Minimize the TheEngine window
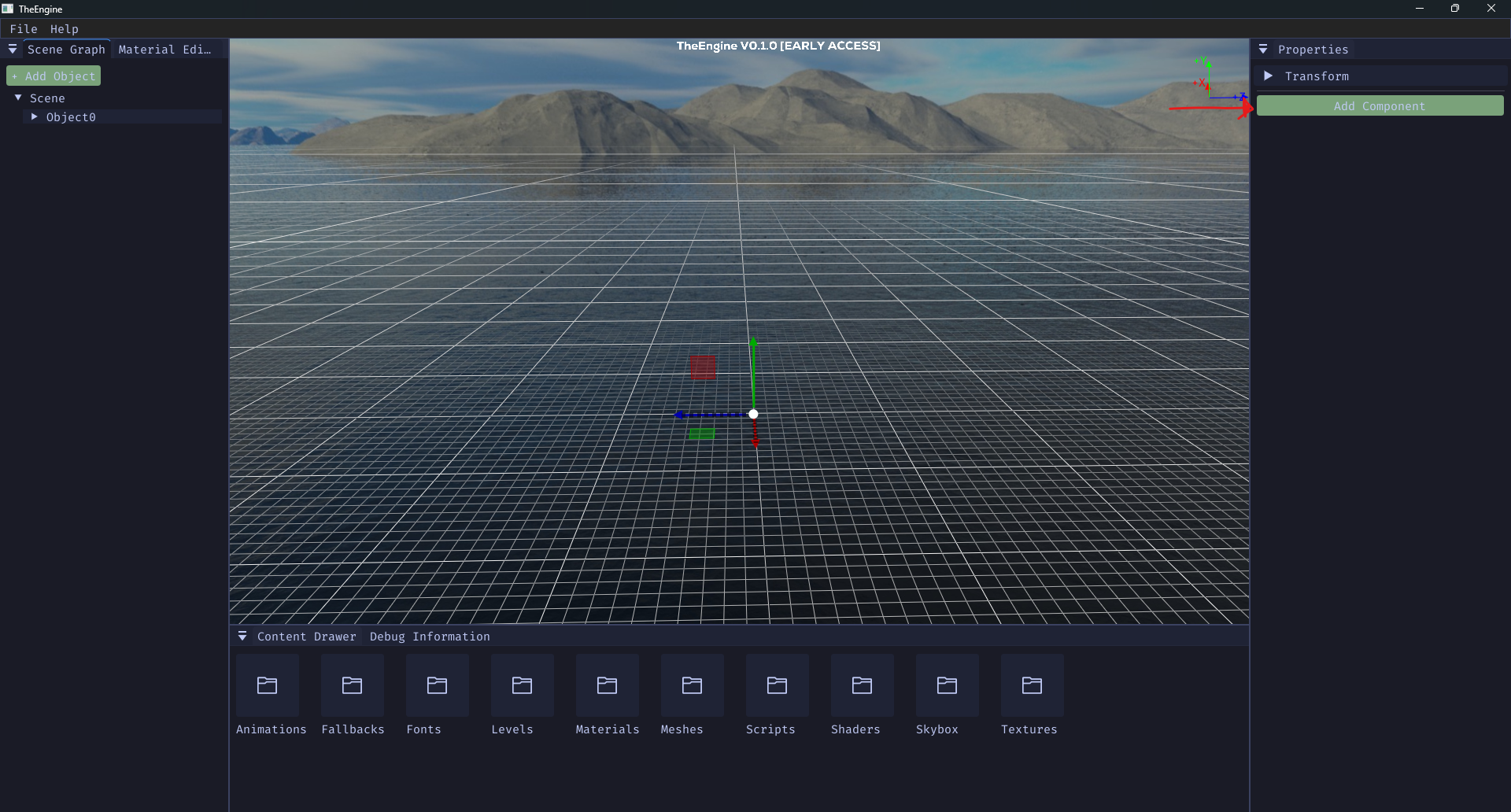Screen dimensions: 1511x812 coord(1420,9)
